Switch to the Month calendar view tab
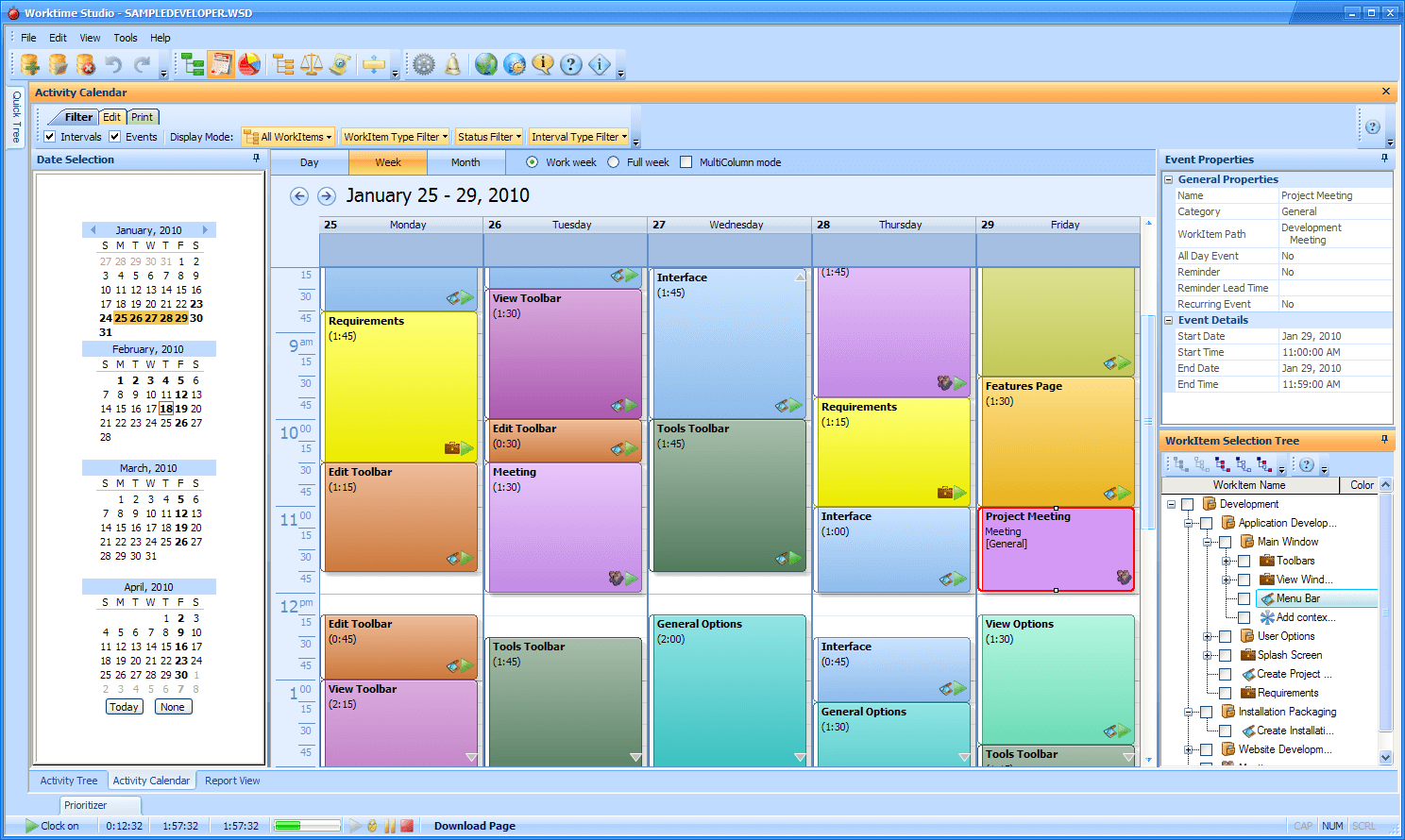1405x840 pixels. 466,161
